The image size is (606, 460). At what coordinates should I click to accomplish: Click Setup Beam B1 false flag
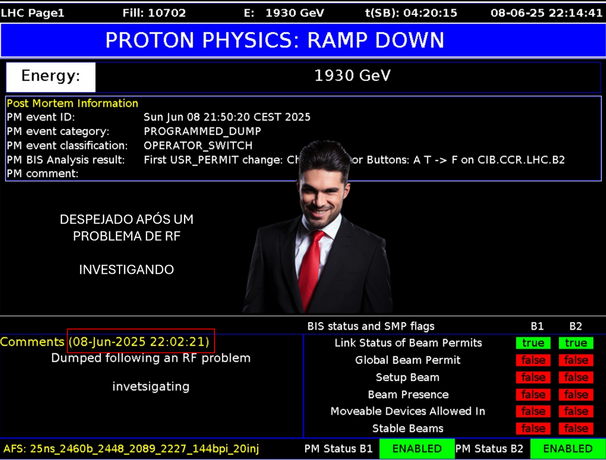pos(533,377)
